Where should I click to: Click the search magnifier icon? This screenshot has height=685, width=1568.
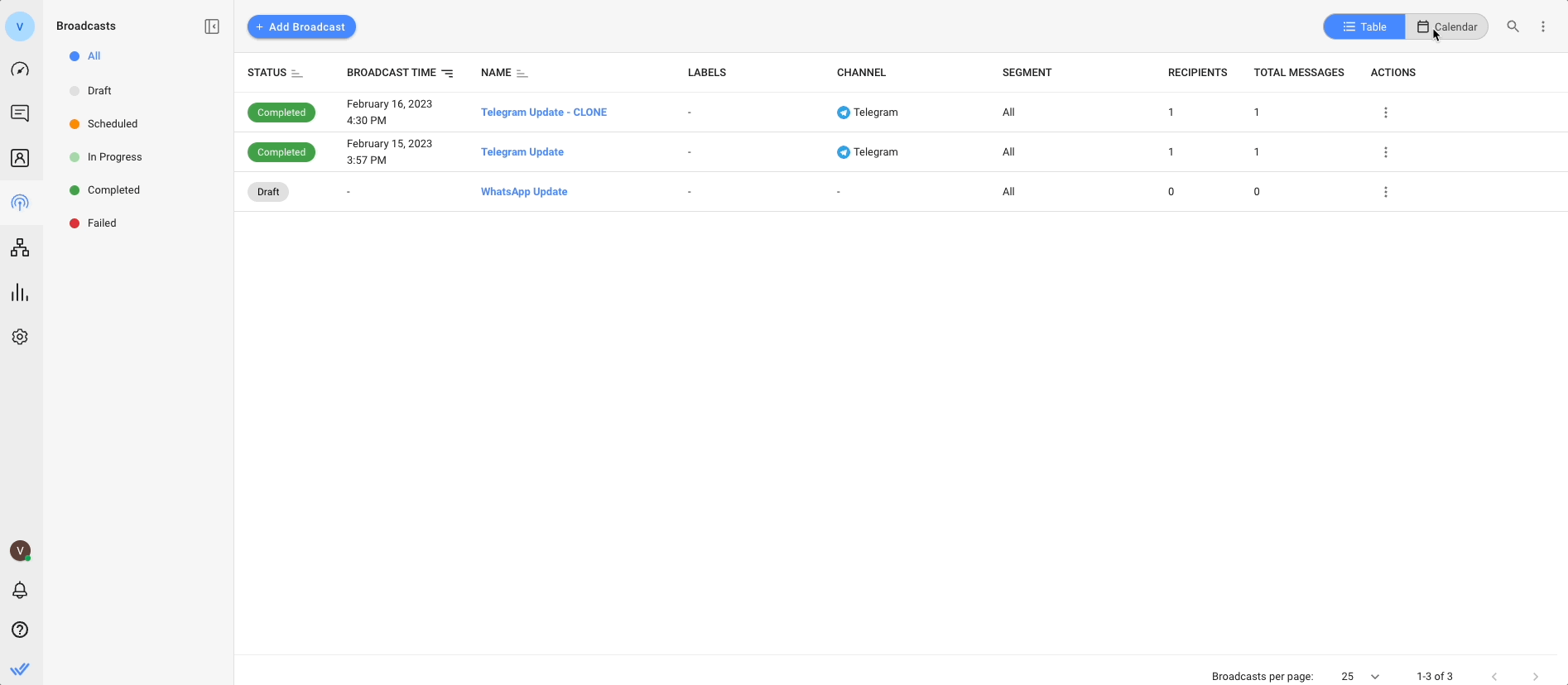1513,26
